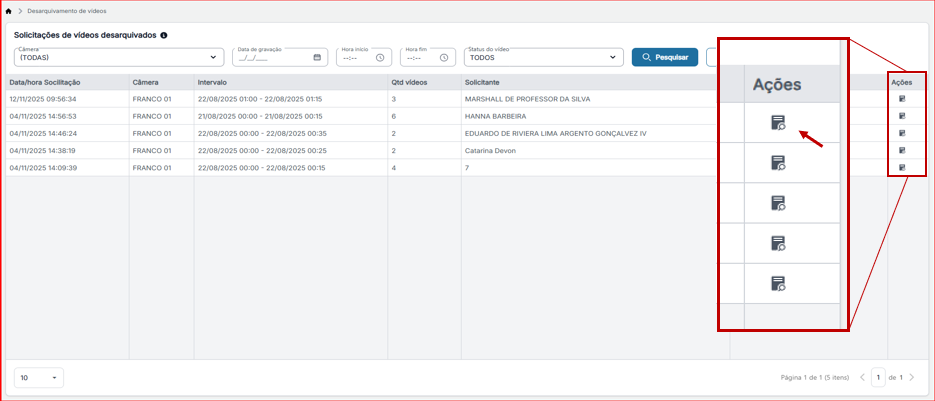Image resolution: width=935 pixels, height=401 pixels.
Task: Open the page size selector showing 10
Action: (39, 378)
